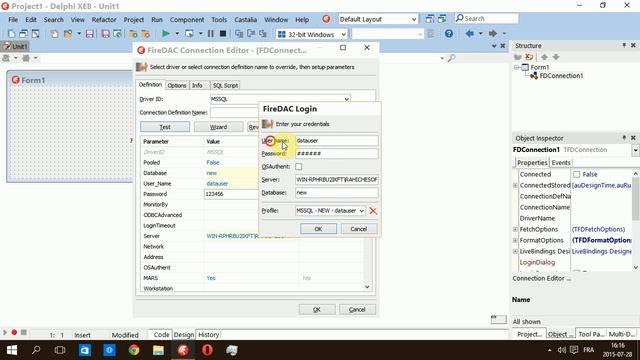Viewport: 640px width, 360px height.
Task: Open the Driver ID combo box
Action: coord(347,99)
